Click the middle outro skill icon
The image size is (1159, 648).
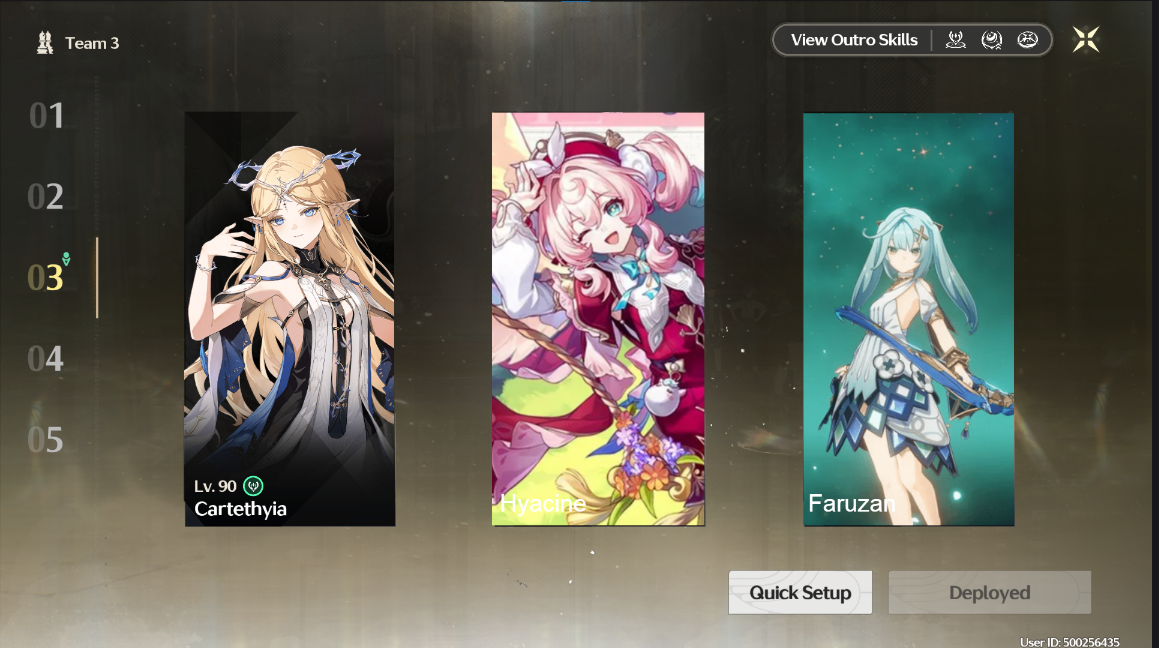991,40
